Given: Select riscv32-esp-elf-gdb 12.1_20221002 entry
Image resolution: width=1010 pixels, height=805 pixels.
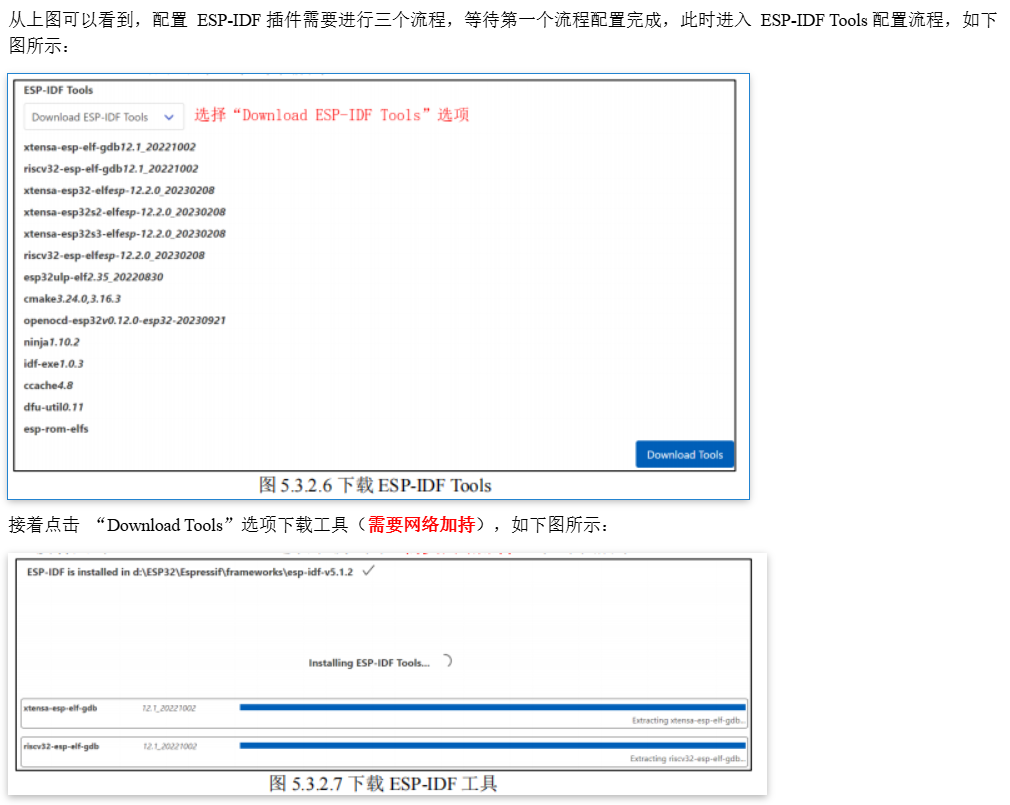Looking at the screenshot, I should coord(111,169).
